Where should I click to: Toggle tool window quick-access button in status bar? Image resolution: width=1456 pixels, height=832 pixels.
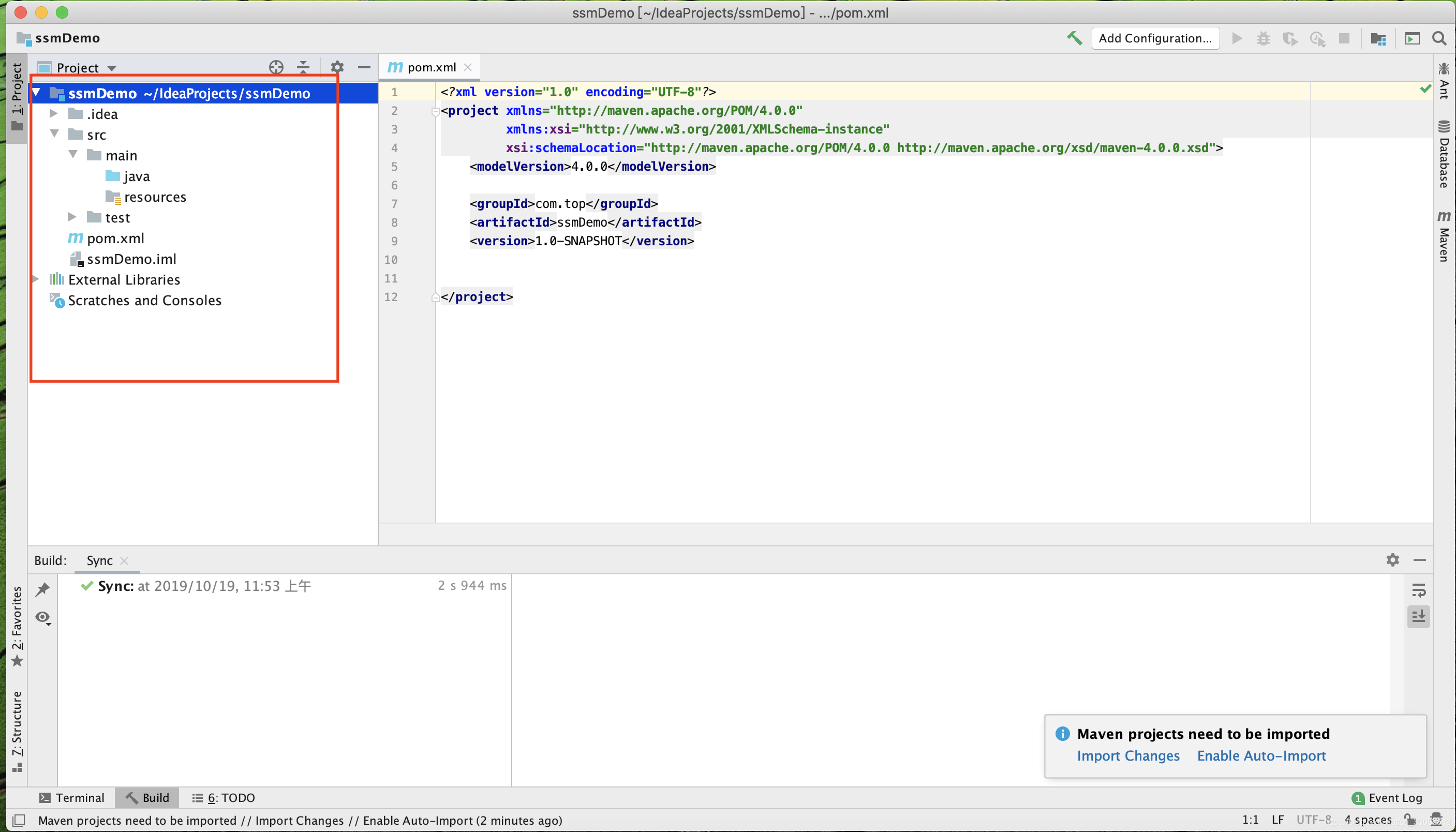(18, 821)
